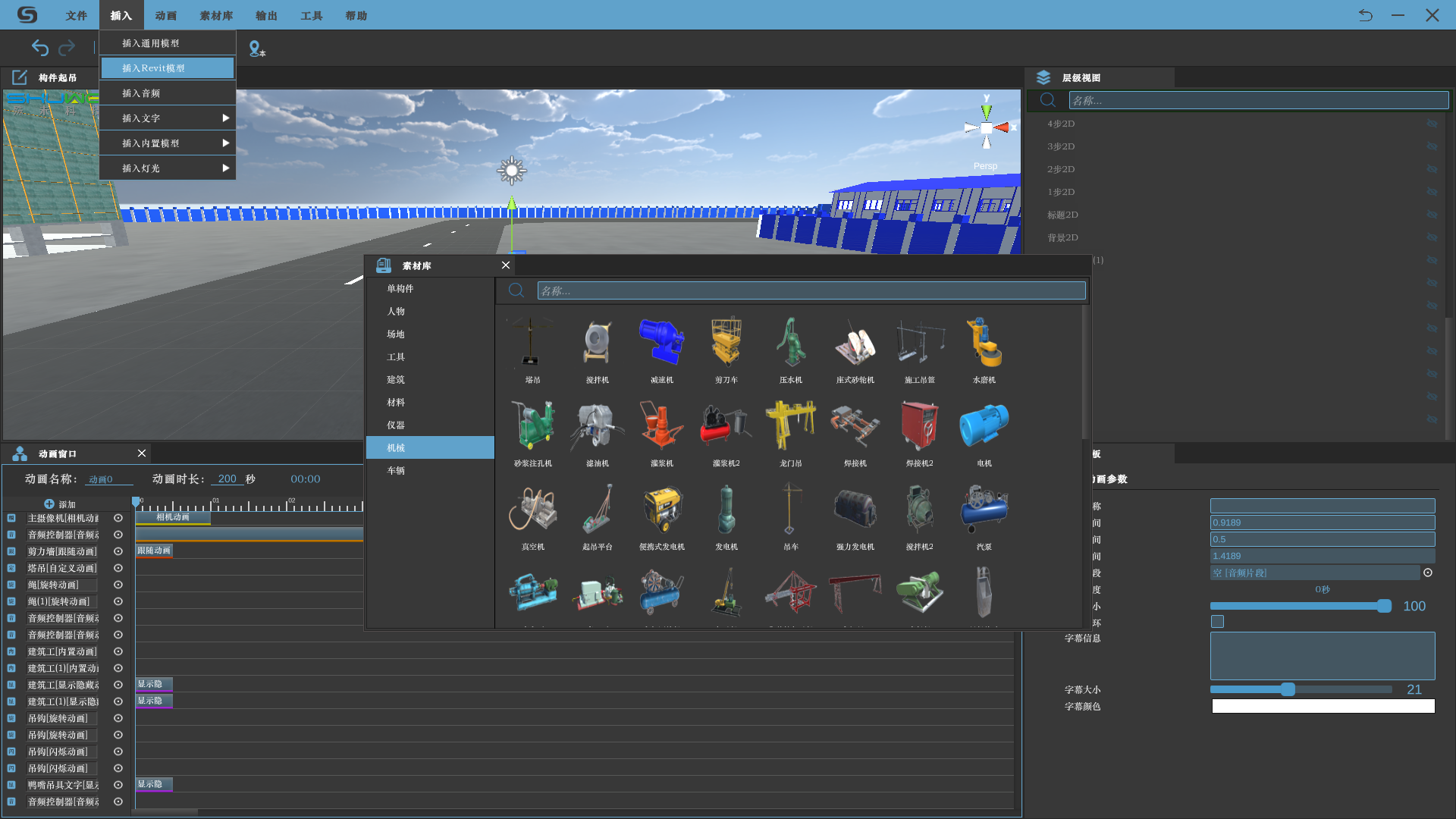
Task: Expand the 插入灯光 submenu
Action: point(167,168)
